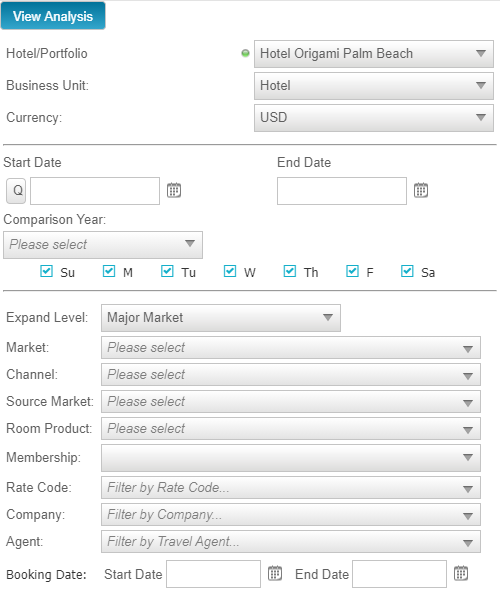The width and height of the screenshot is (500, 594).
Task: Open the Start Date calendar picker icon
Action: pyautogui.click(x=174, y=190)
